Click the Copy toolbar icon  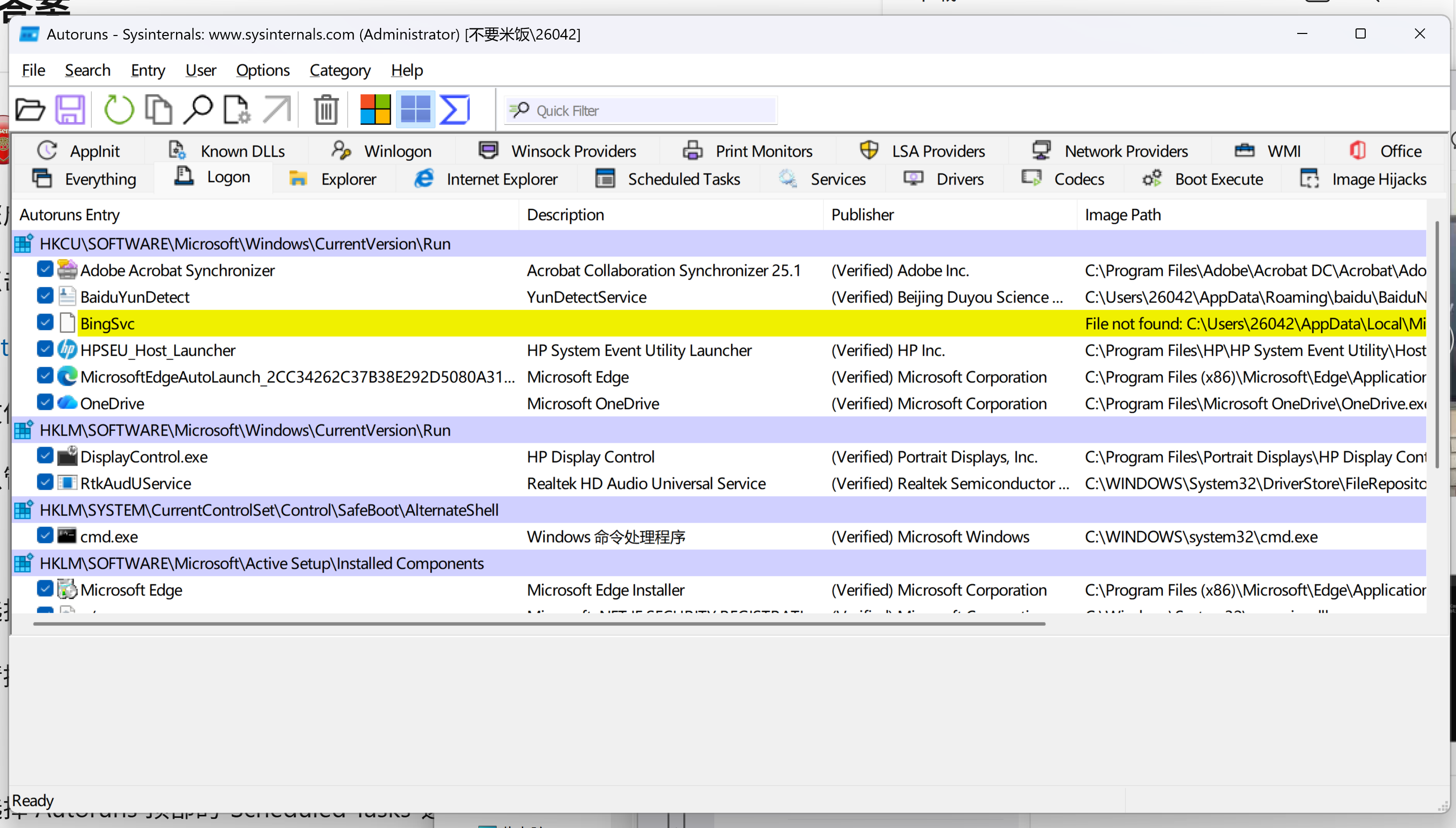coord(158,110)
